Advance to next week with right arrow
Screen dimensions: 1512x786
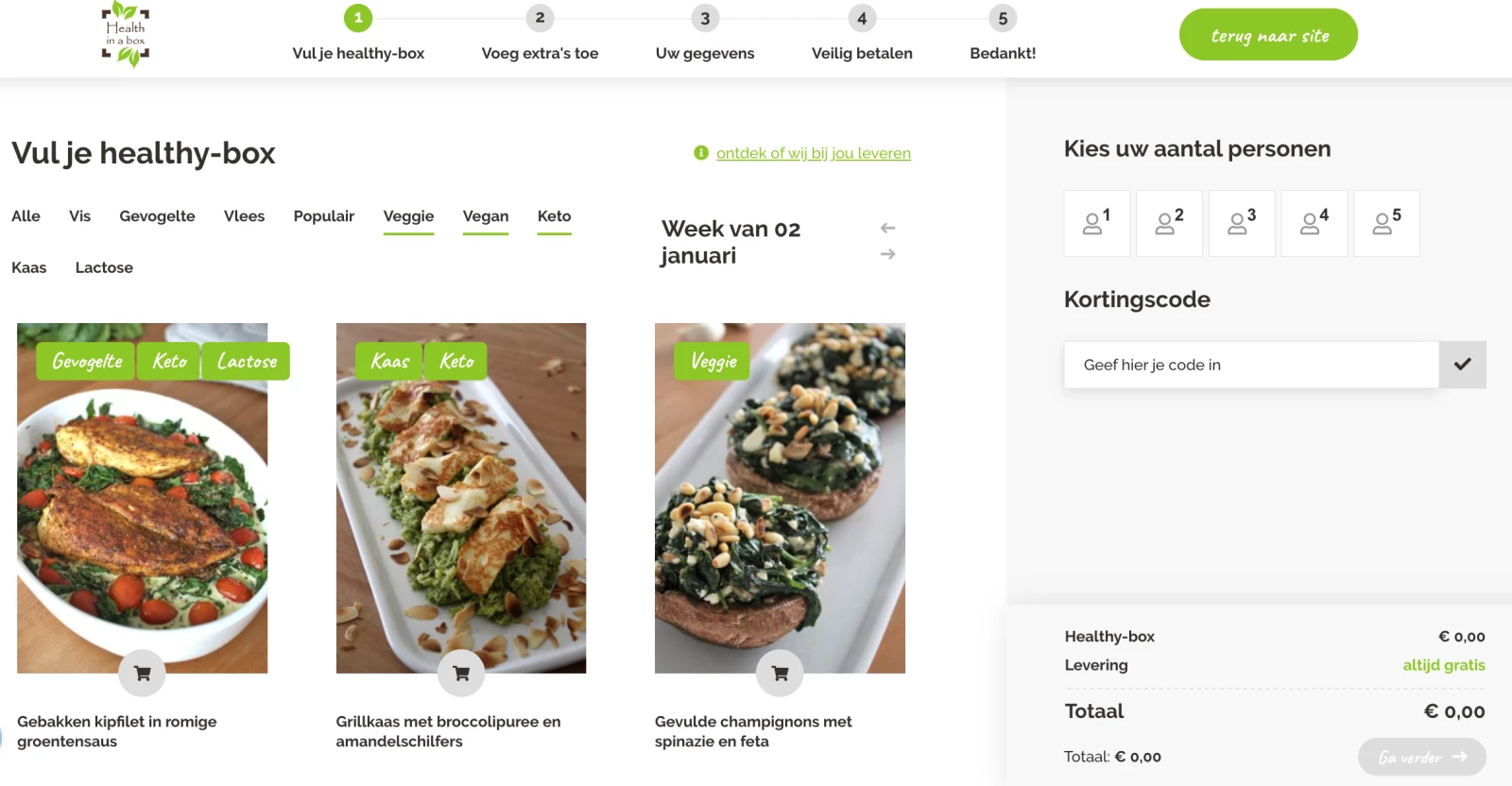(x=887, y=254)
